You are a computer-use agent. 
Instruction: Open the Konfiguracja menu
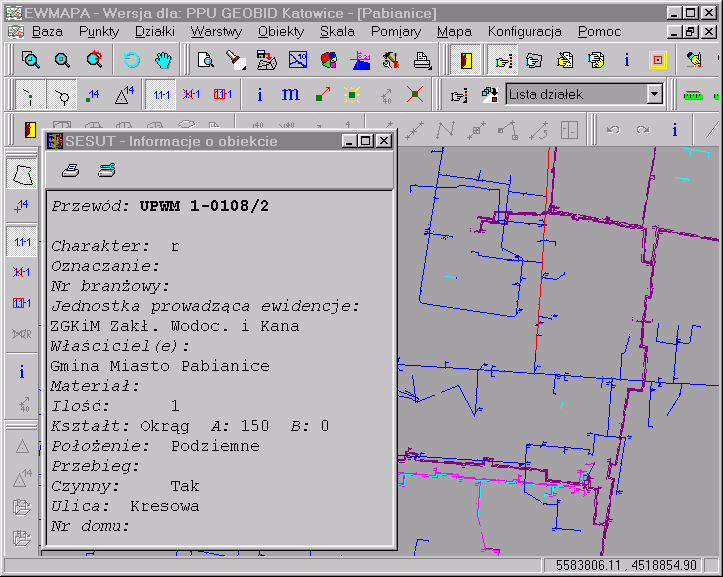tap(524, 31)
